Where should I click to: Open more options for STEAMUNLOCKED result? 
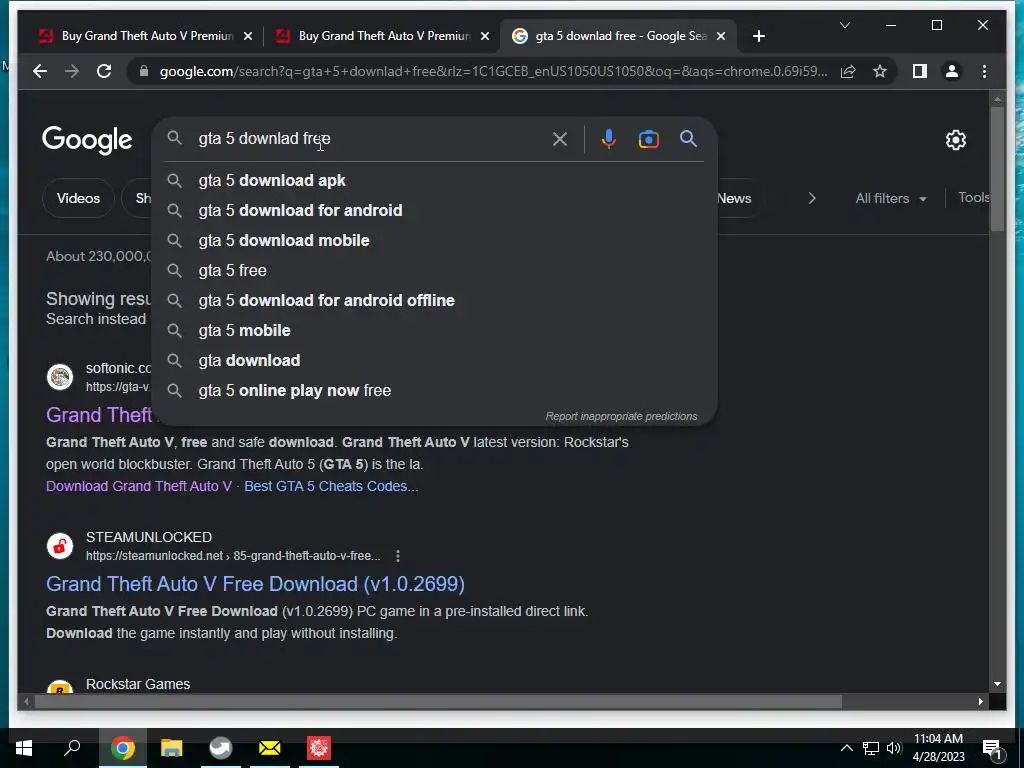[398, 556]
